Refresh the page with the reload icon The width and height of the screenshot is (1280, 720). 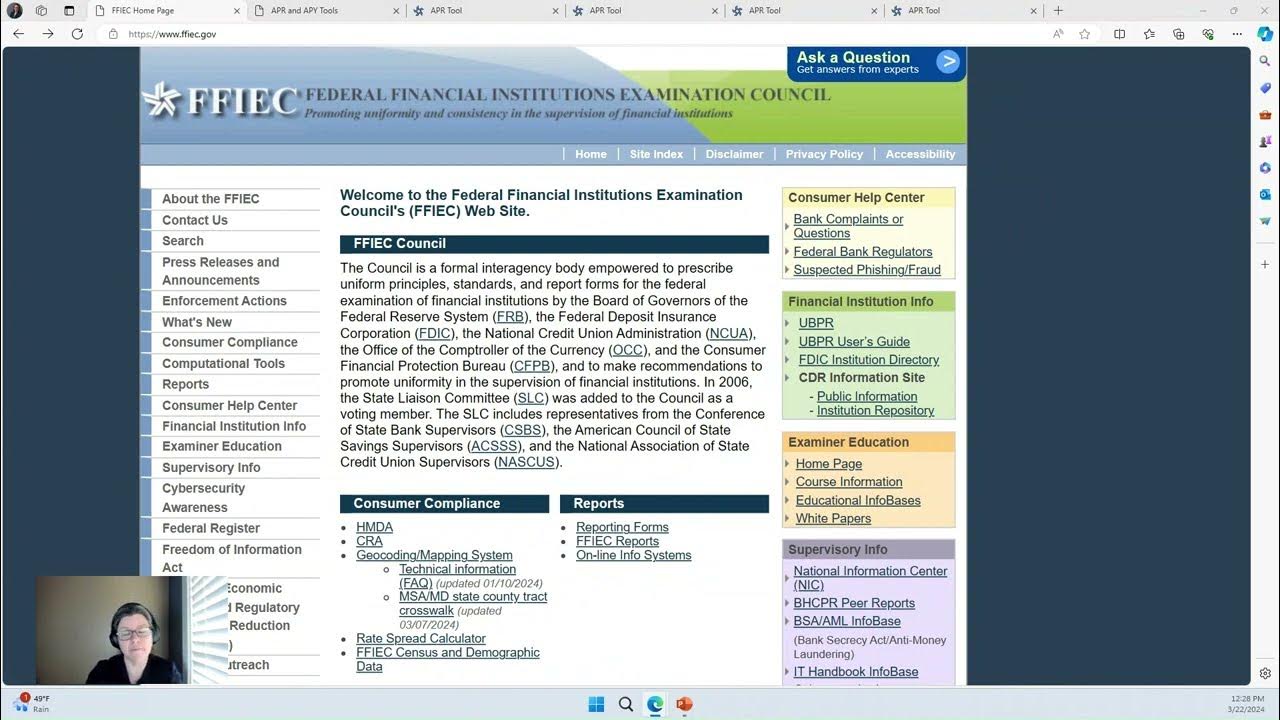[77, 34]
